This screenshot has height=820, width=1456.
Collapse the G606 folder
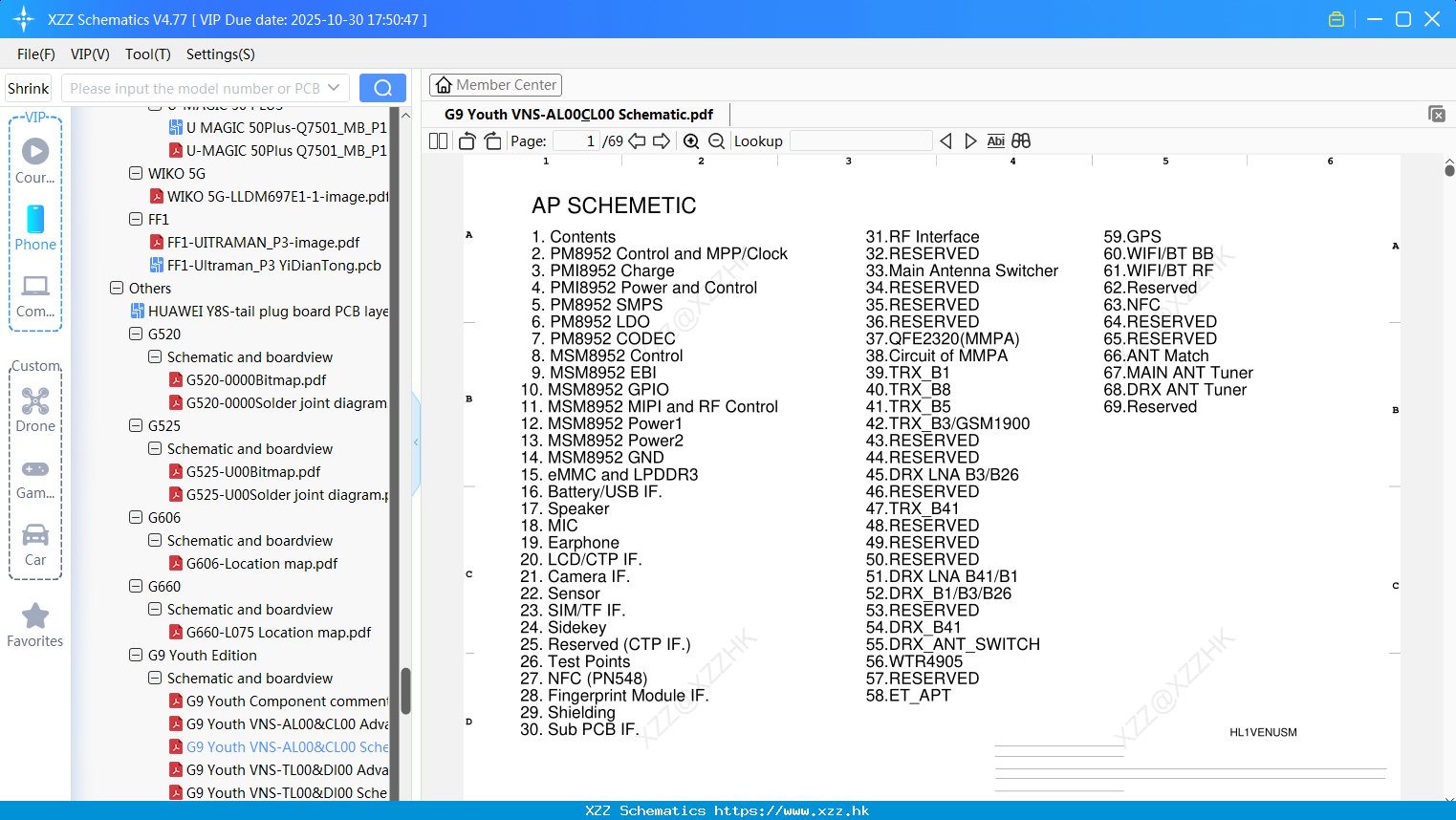(136, 517)
